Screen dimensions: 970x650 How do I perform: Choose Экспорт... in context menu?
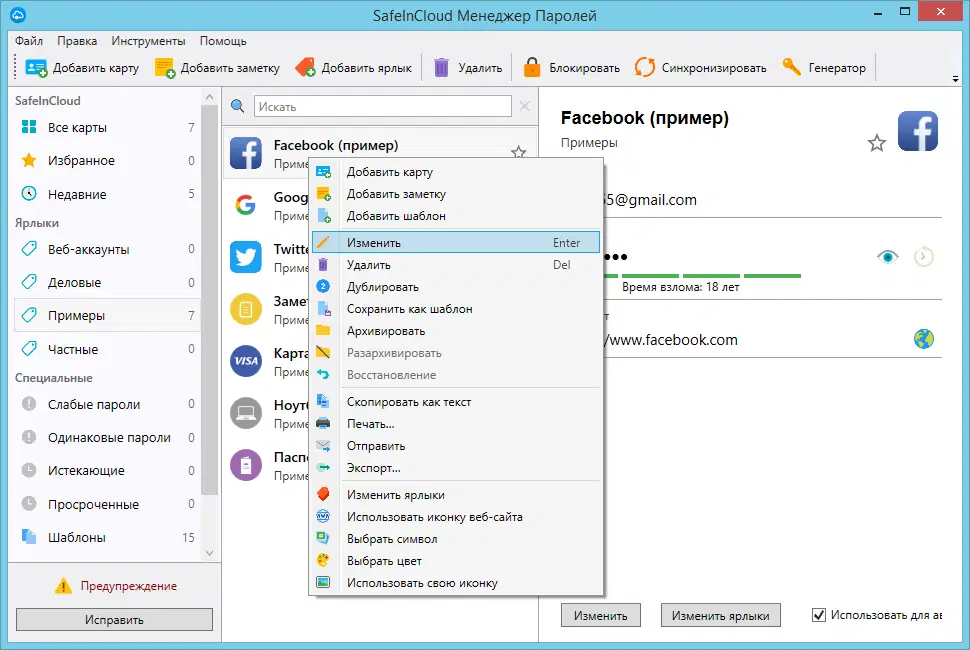tap(456, 468)
